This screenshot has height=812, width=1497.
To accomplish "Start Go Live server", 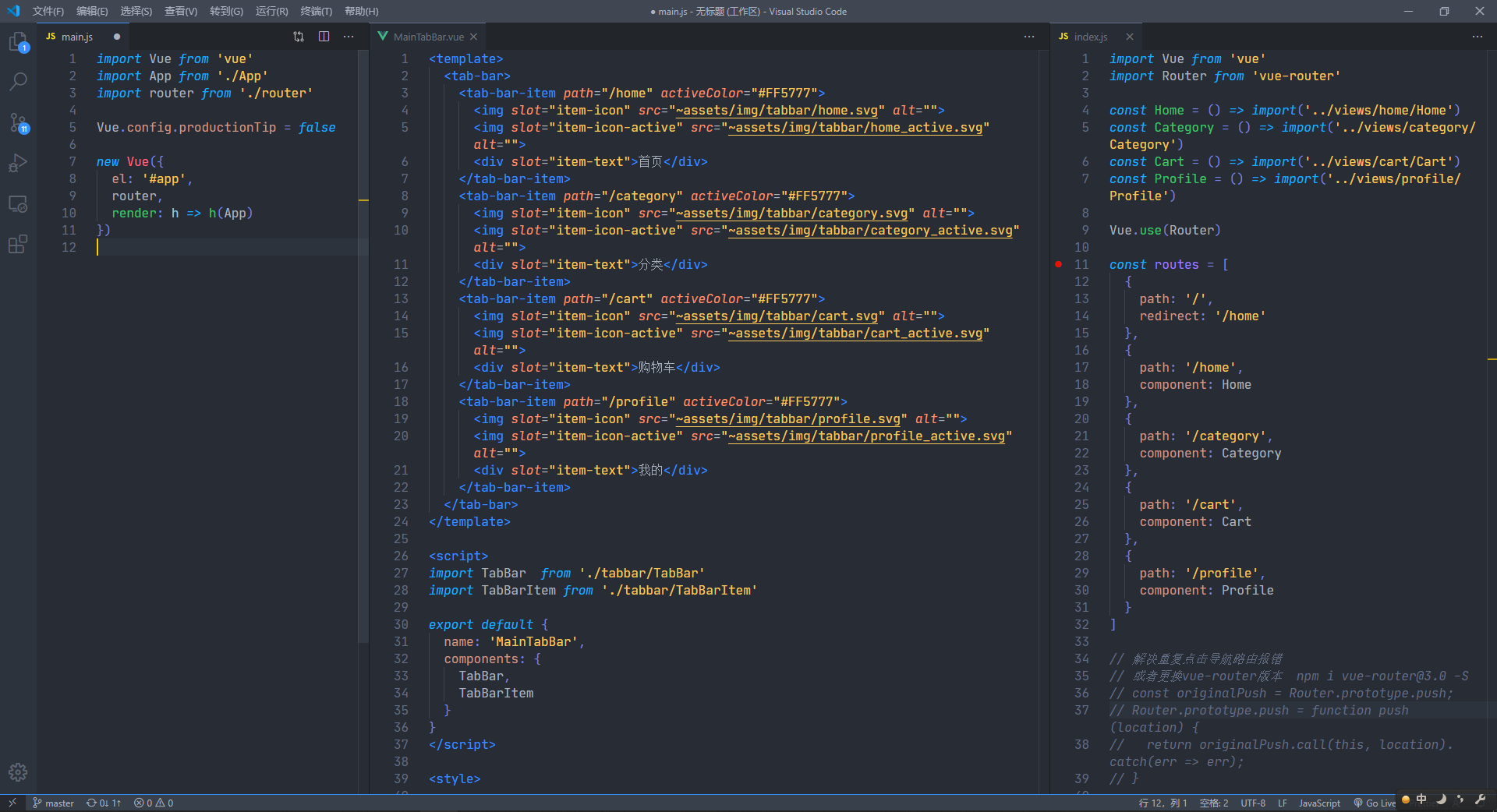I will [1375, 803].
